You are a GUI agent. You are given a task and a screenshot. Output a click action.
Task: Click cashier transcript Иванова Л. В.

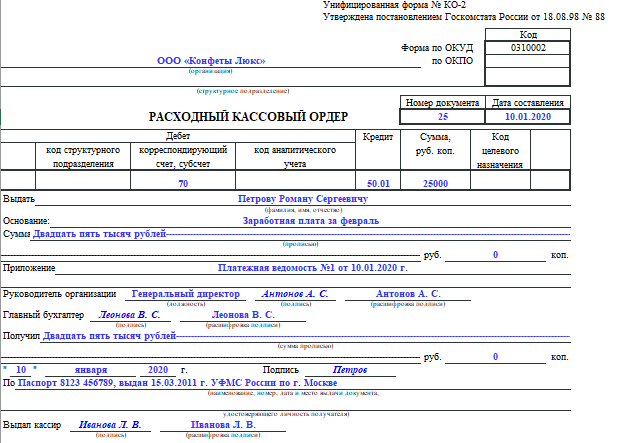pos(223,424)
